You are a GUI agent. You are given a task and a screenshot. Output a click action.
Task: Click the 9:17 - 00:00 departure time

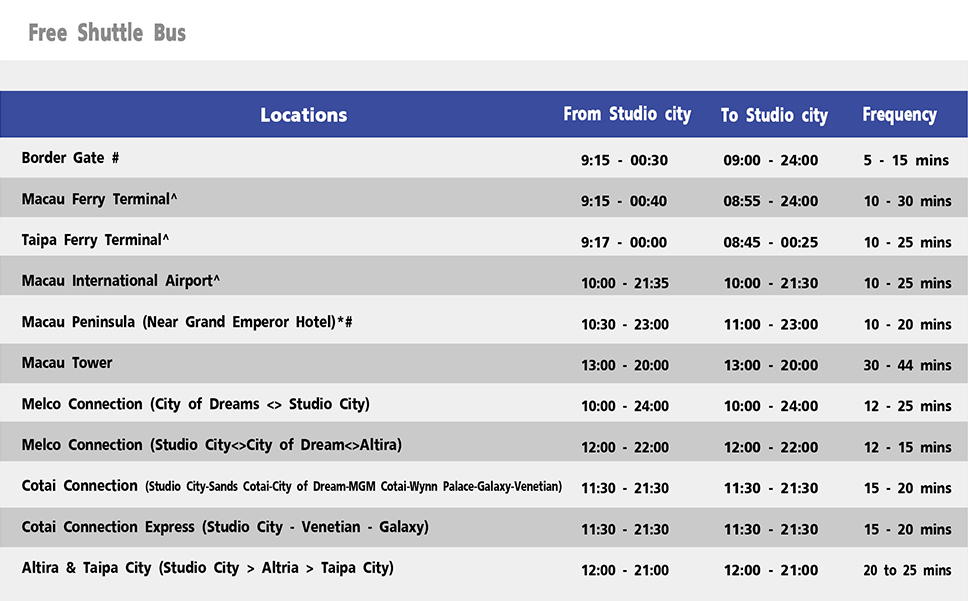pos(624,242)
